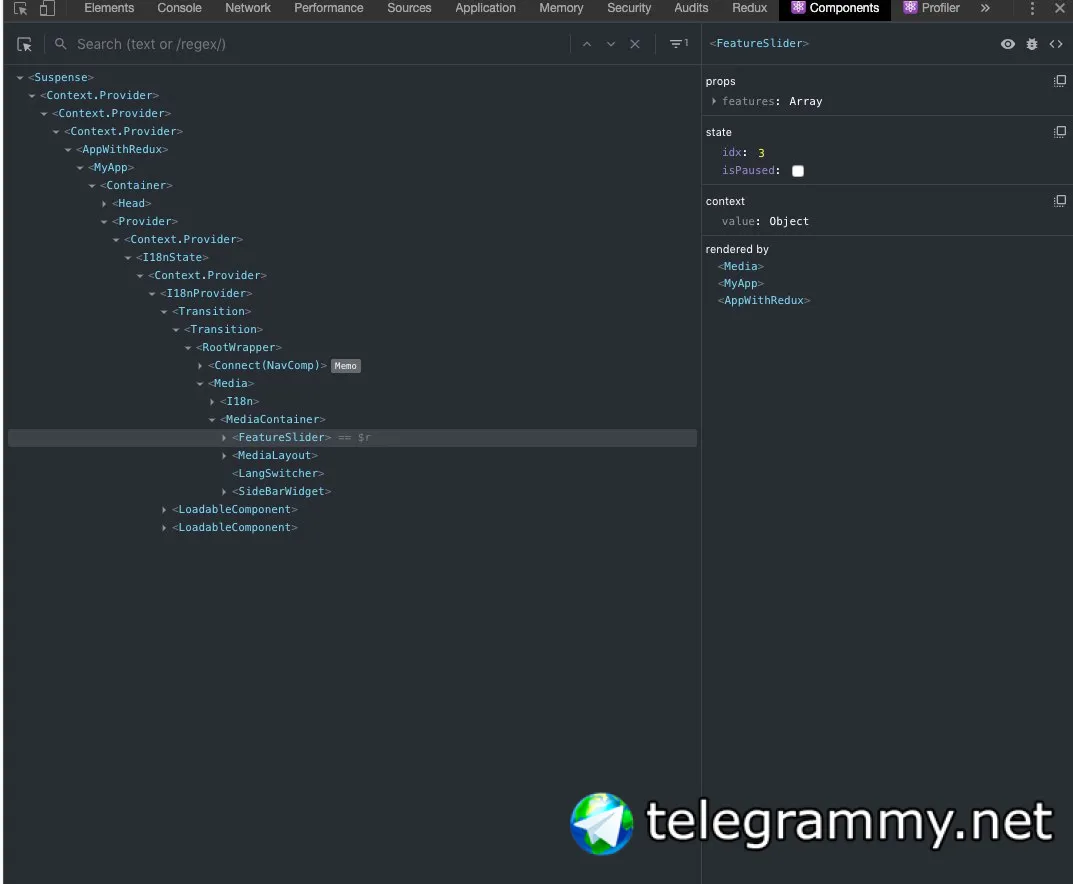
Task: Toggle the isPaused checkbox
Action: coord(797,171)
